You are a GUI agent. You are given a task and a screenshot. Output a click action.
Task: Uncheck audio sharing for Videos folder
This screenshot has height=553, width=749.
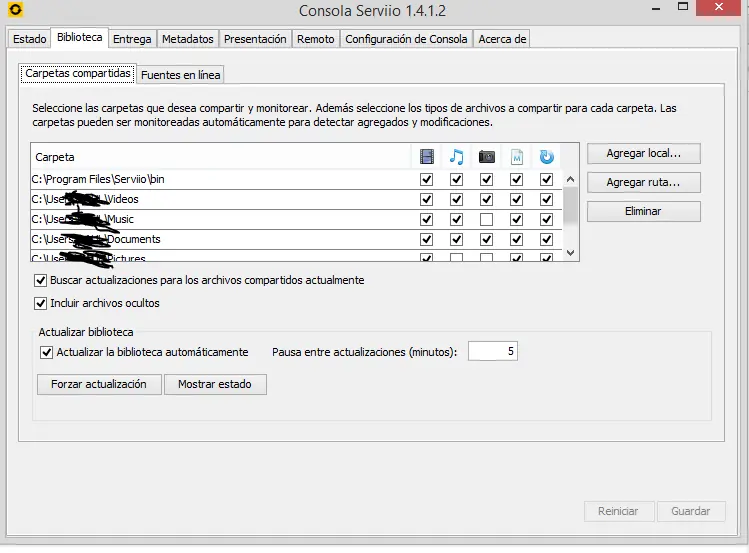point(457,200)
